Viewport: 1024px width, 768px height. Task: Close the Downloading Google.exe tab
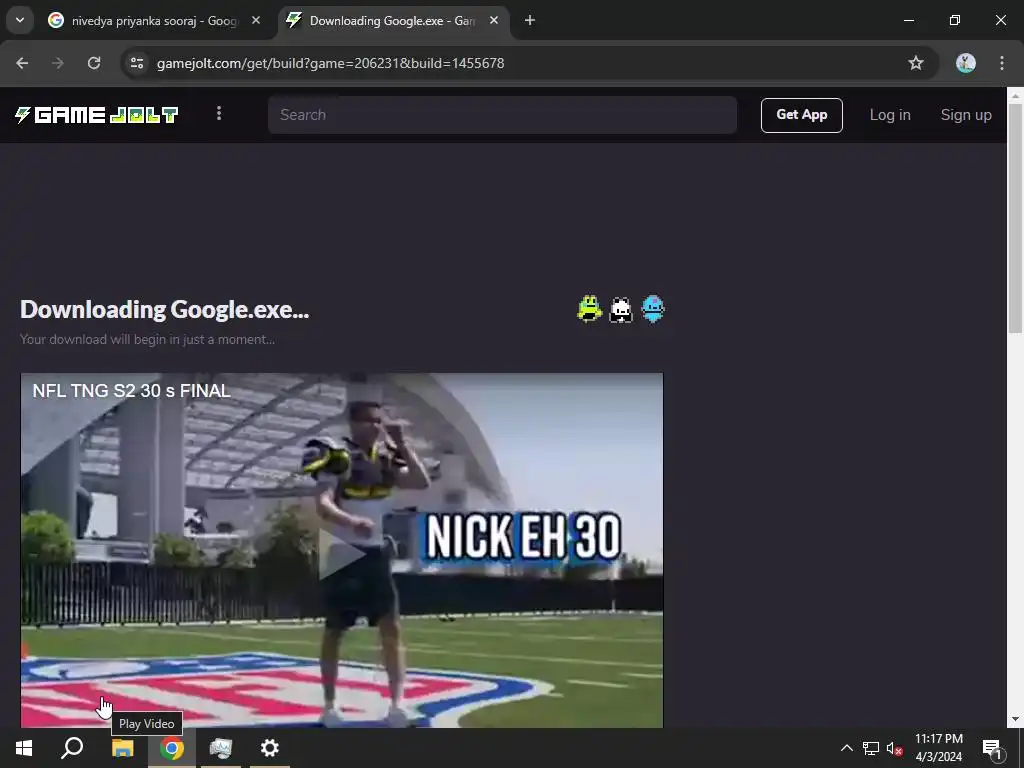[494, 21]
